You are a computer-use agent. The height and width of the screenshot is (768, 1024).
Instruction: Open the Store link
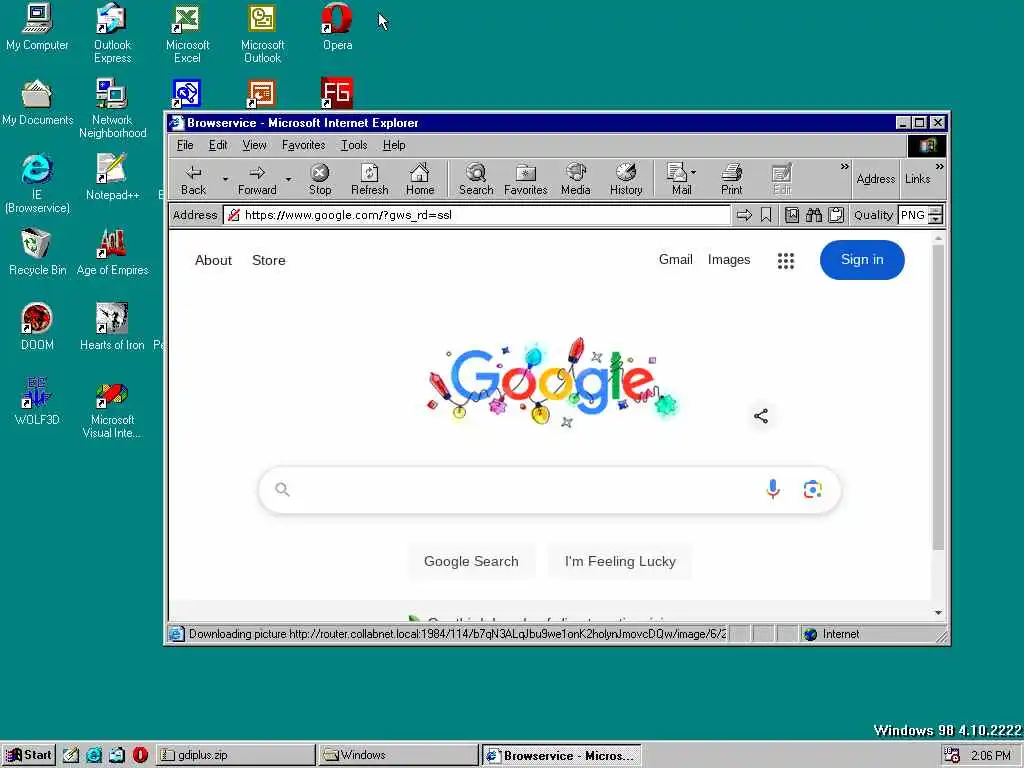(268, 260)
